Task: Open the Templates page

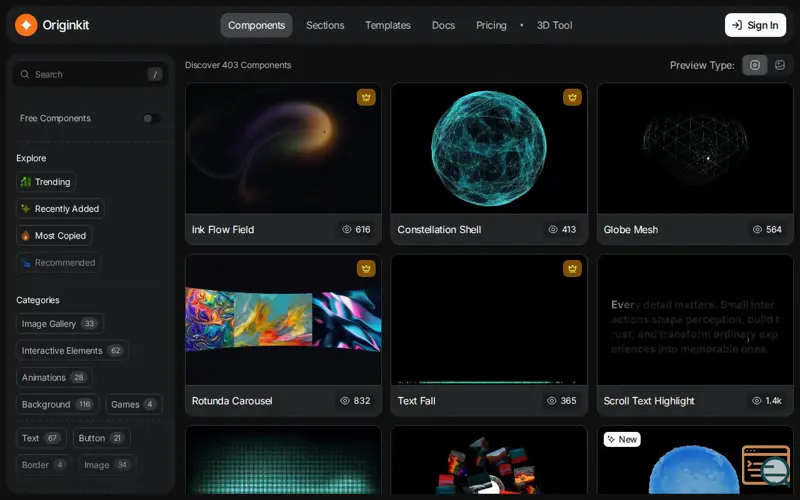Action: point(388,25)
